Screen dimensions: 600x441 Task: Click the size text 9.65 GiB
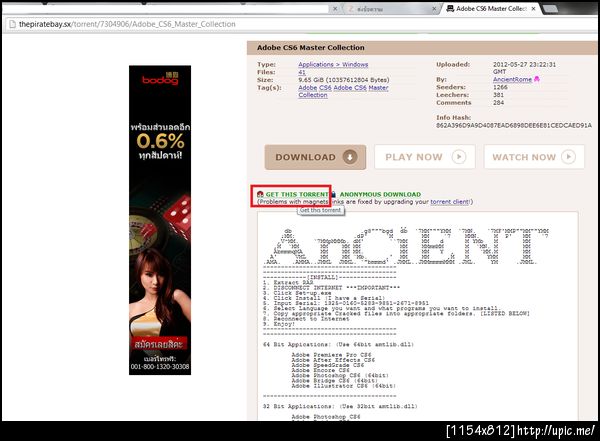tap(344, 80)
